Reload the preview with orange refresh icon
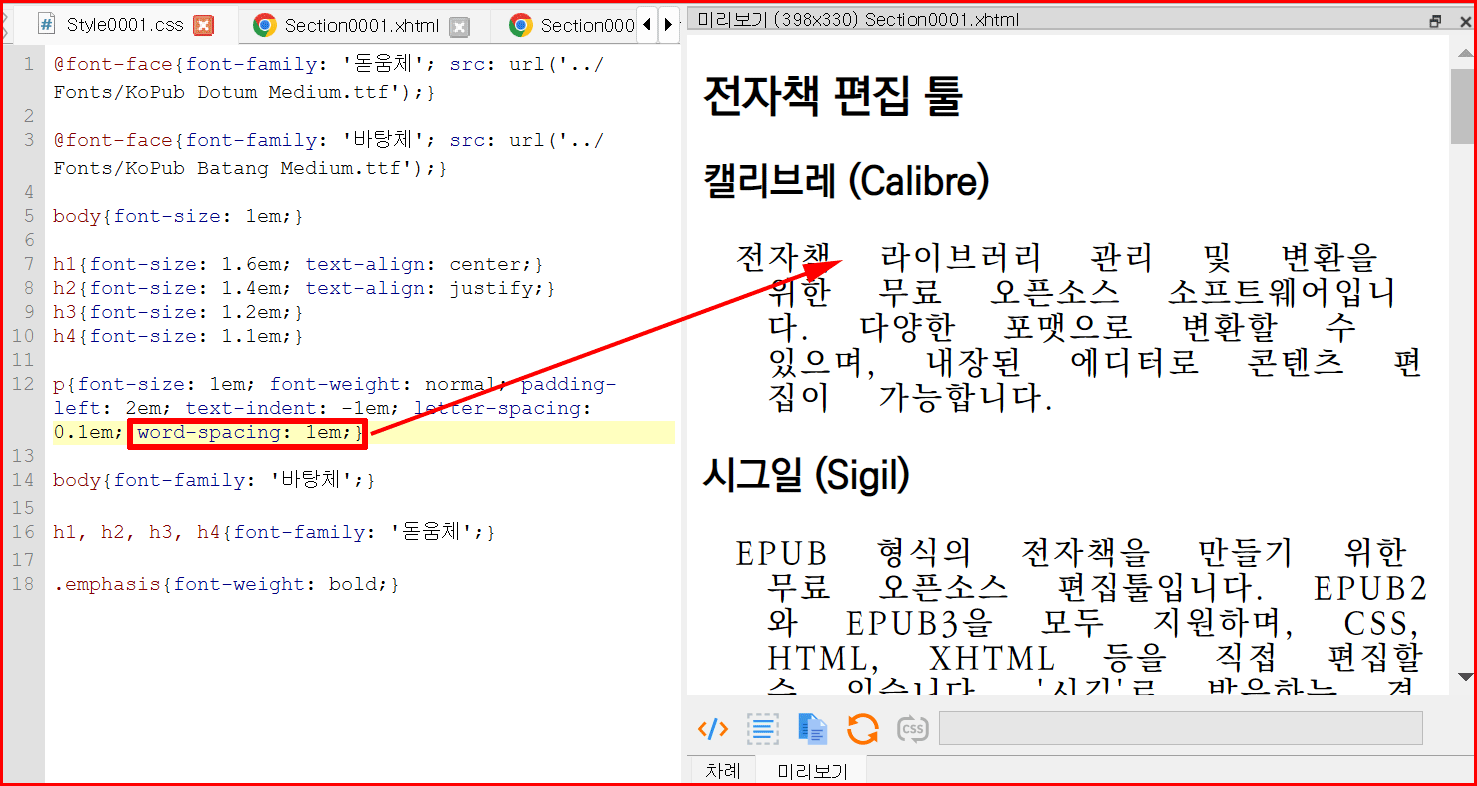The image size is (1477, 786). click(862, 729)
